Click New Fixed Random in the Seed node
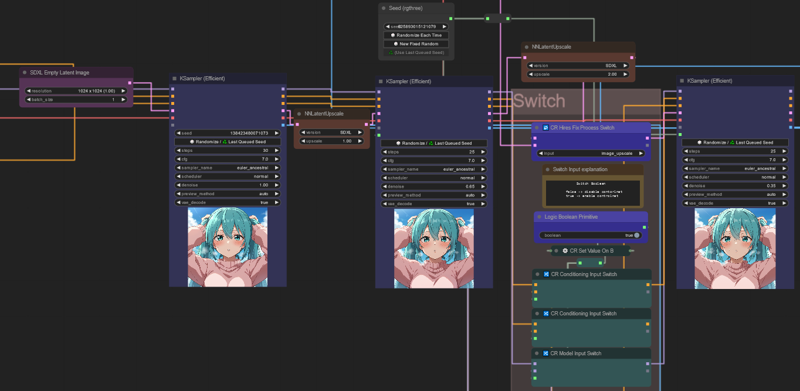Image resolution: width=800 pixels, height=391 pixels. tap(416, 44)
